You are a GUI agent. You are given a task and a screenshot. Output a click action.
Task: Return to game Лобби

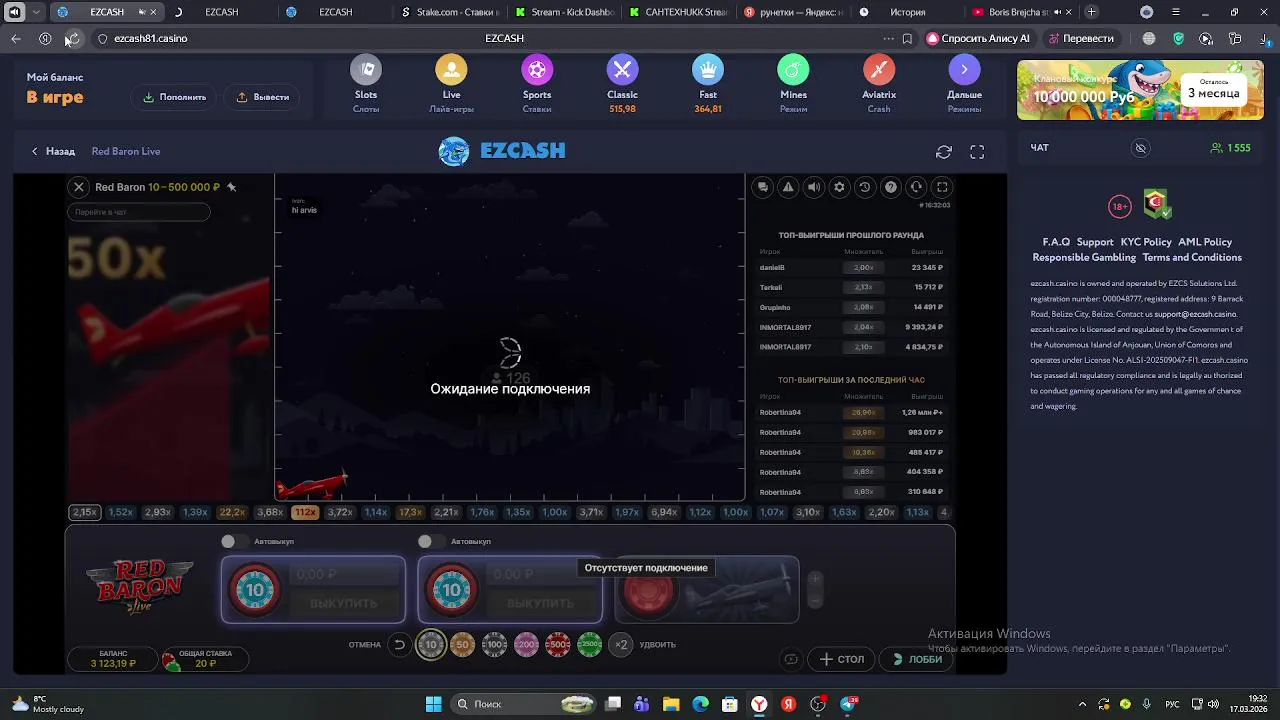(x=918, y=659)
